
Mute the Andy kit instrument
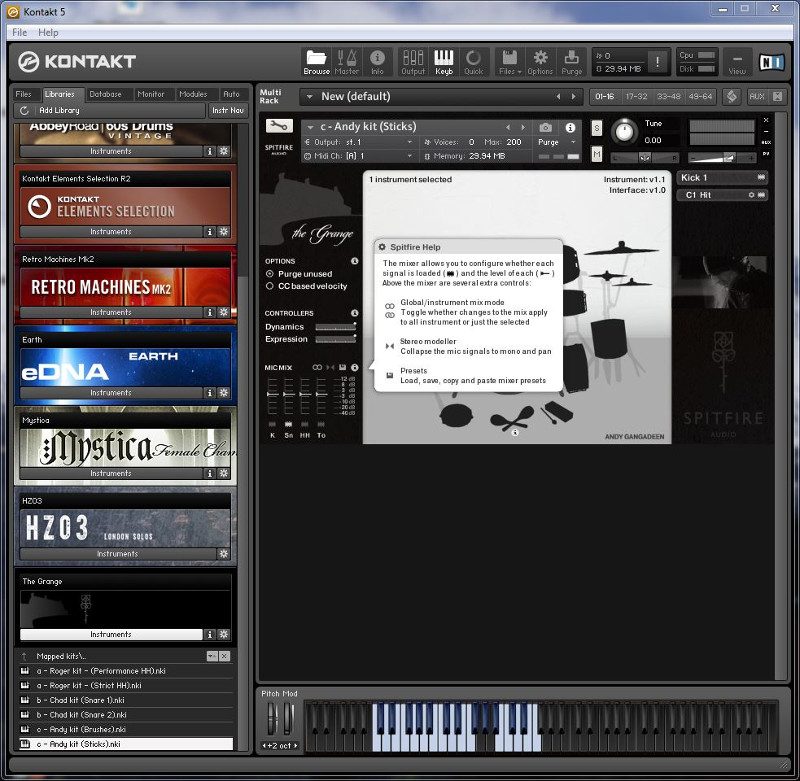click(596, 154)
